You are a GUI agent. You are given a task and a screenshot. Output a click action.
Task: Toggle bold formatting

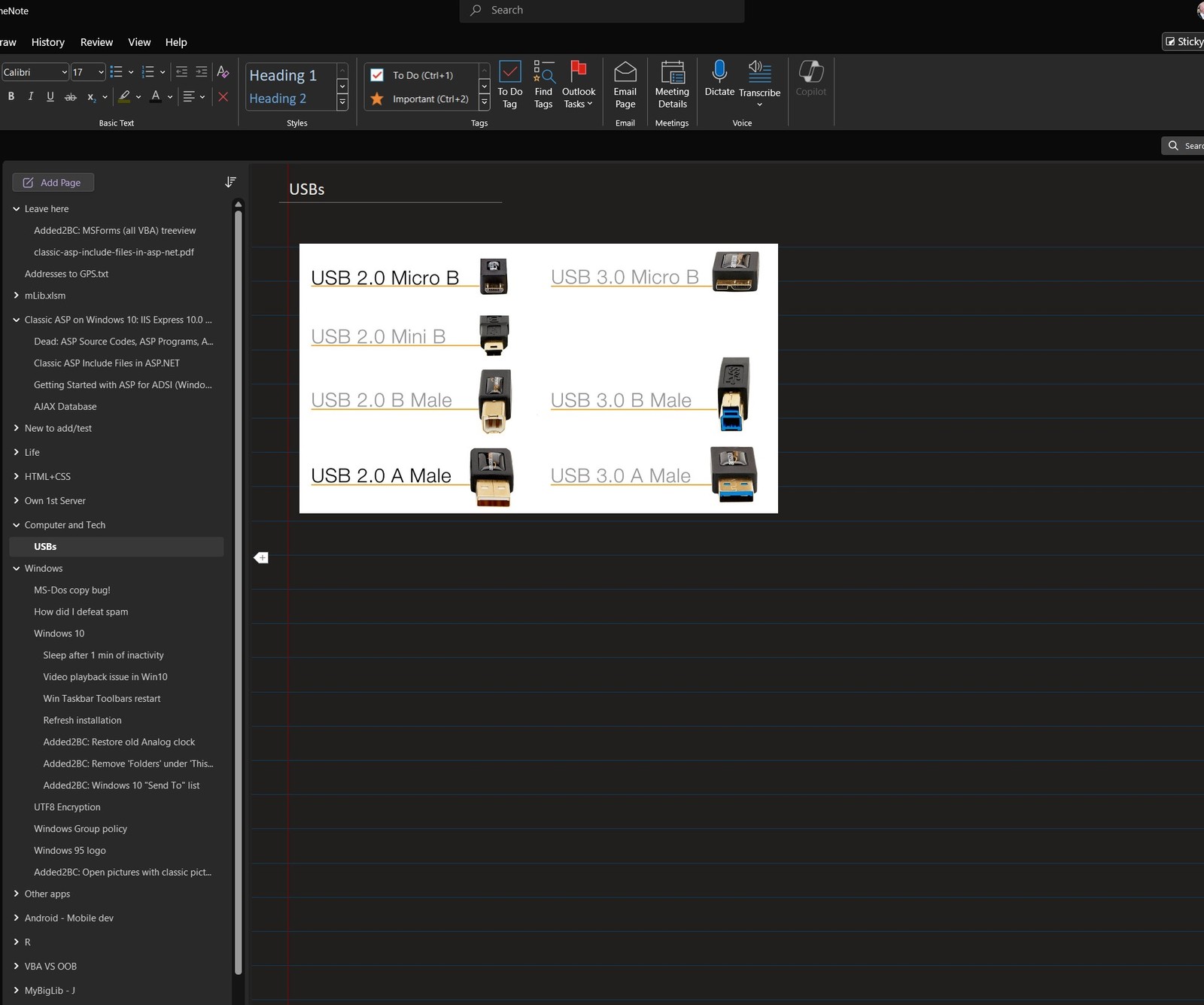click(11, 96)
